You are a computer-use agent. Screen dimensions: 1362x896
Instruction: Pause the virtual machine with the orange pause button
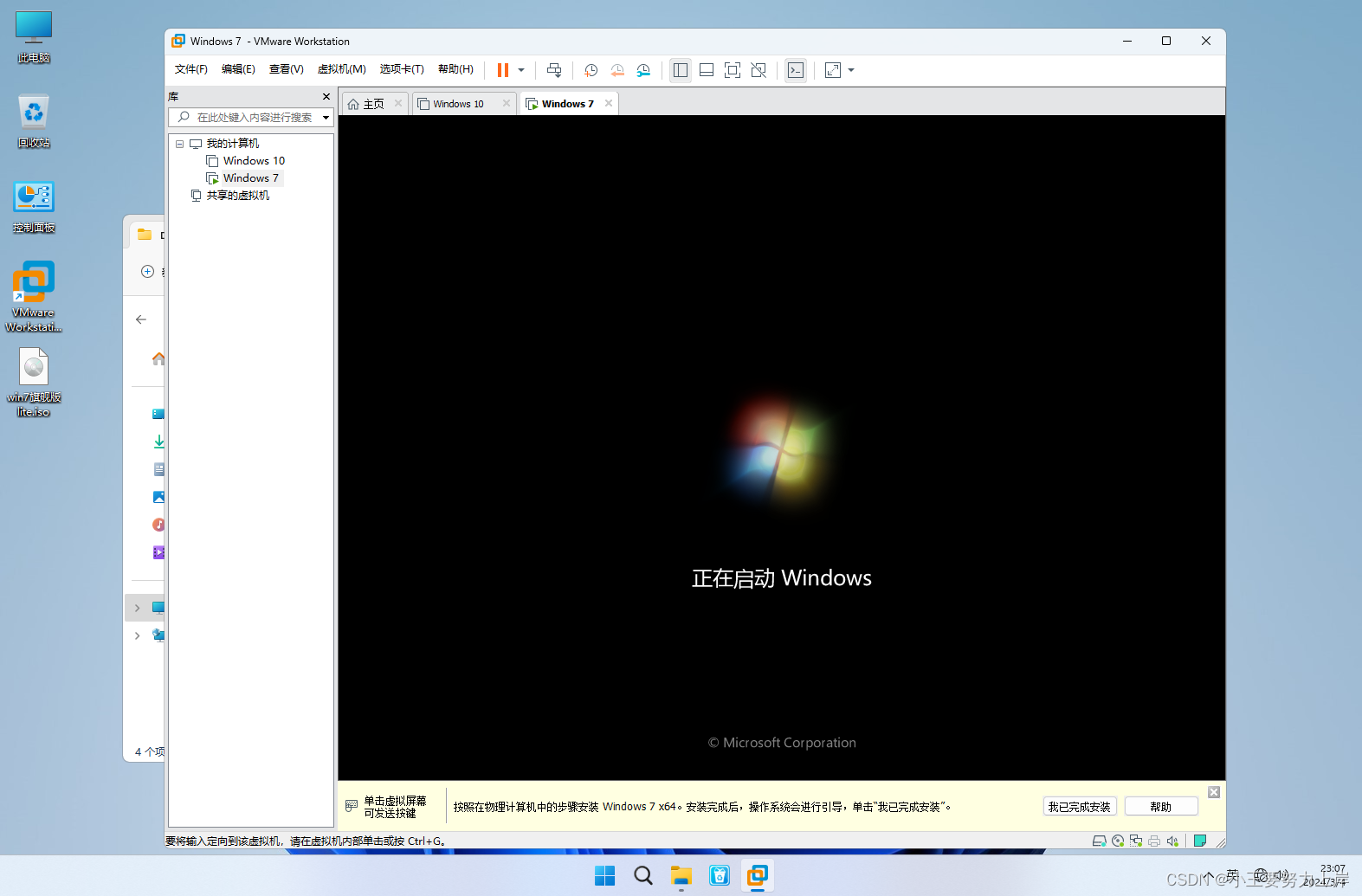coord(502,70)
